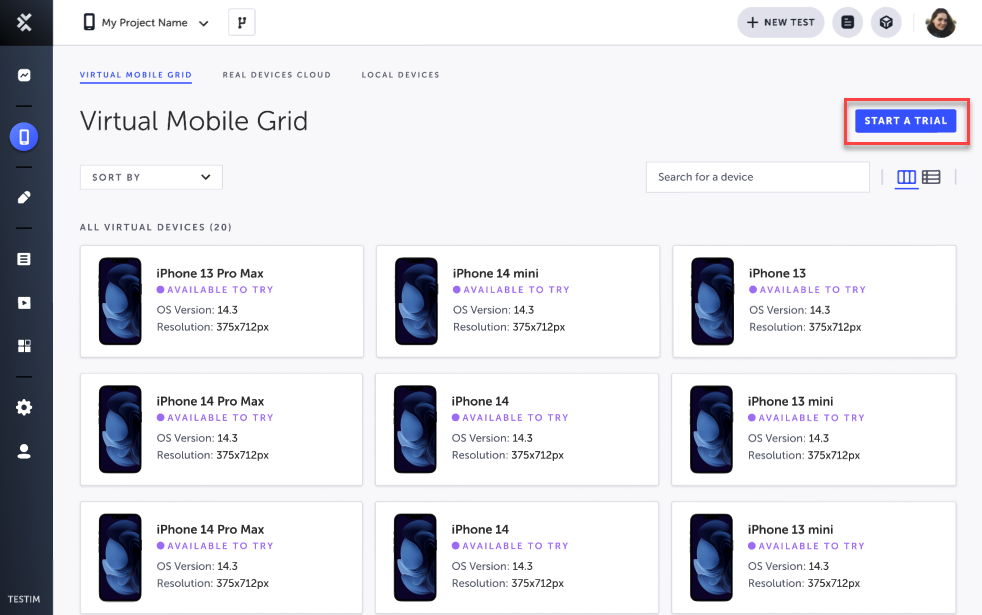Click 'OS Version: 14.3' in iPhone 13 card
The height and width of the screenshot is (615, 982).
pos(790,310)
